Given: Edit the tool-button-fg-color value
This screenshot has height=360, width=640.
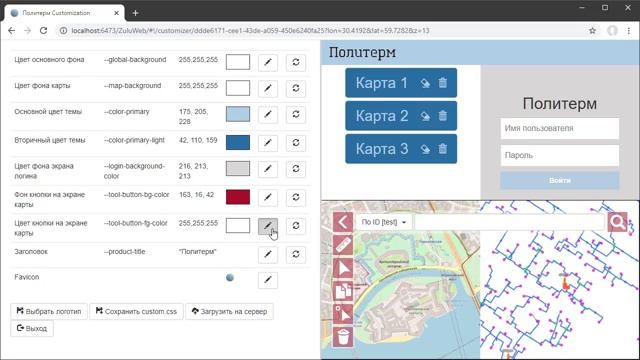Looking at the screenshot, I should (268, 226).
